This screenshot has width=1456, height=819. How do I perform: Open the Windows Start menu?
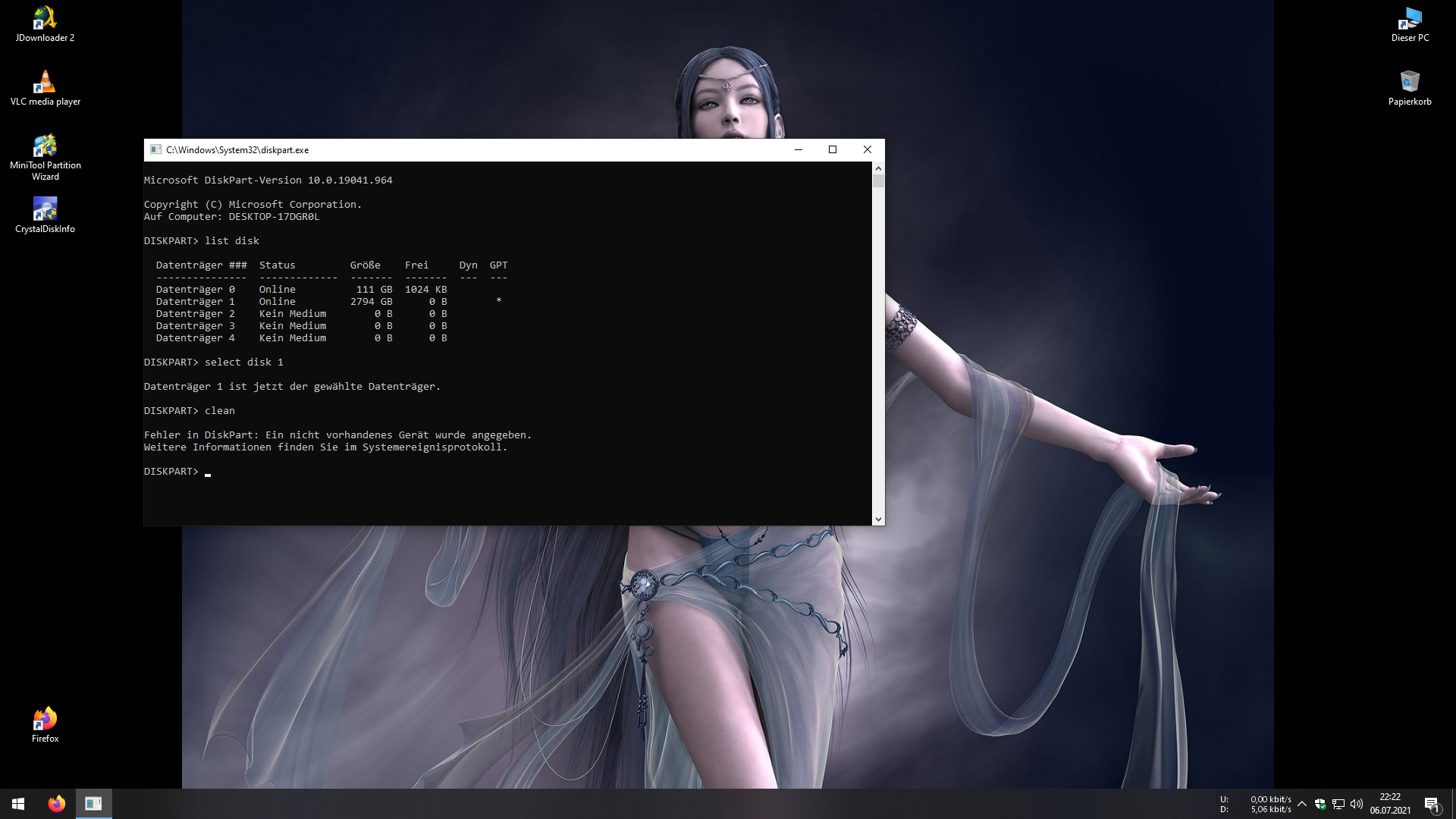click(x=18, y=804)
